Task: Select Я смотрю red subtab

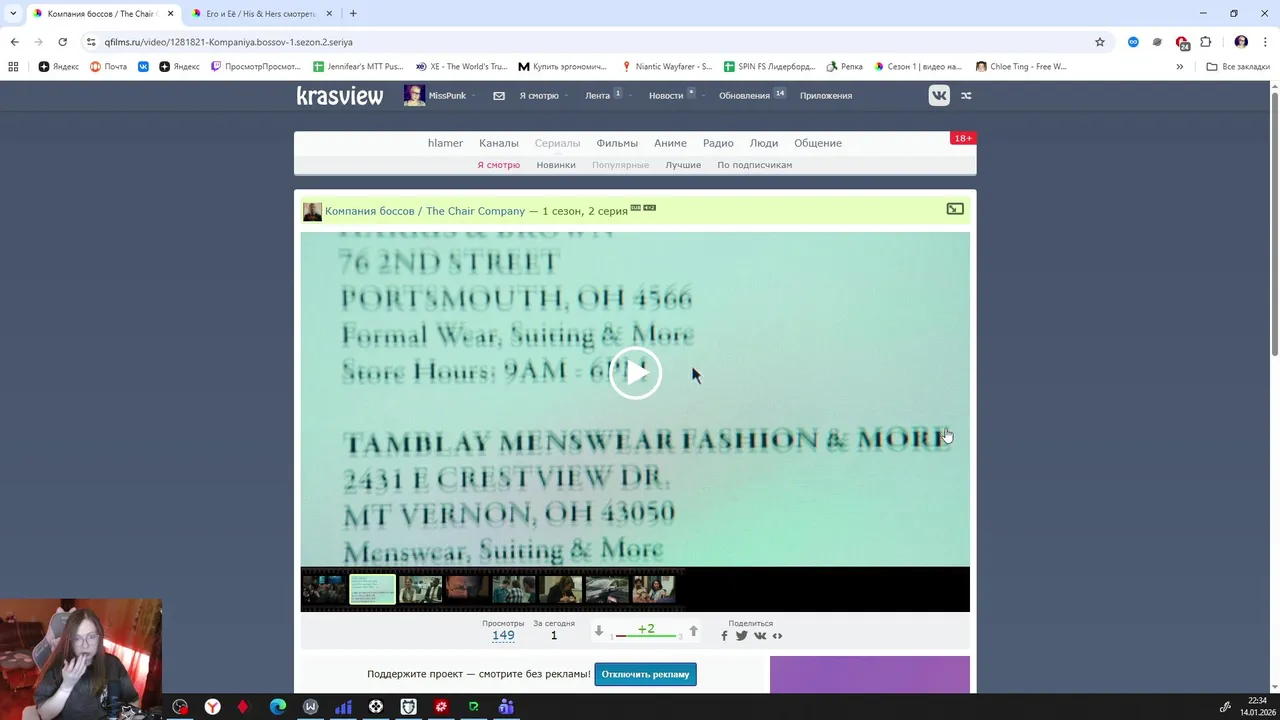Action: click(x=498, y=165)
